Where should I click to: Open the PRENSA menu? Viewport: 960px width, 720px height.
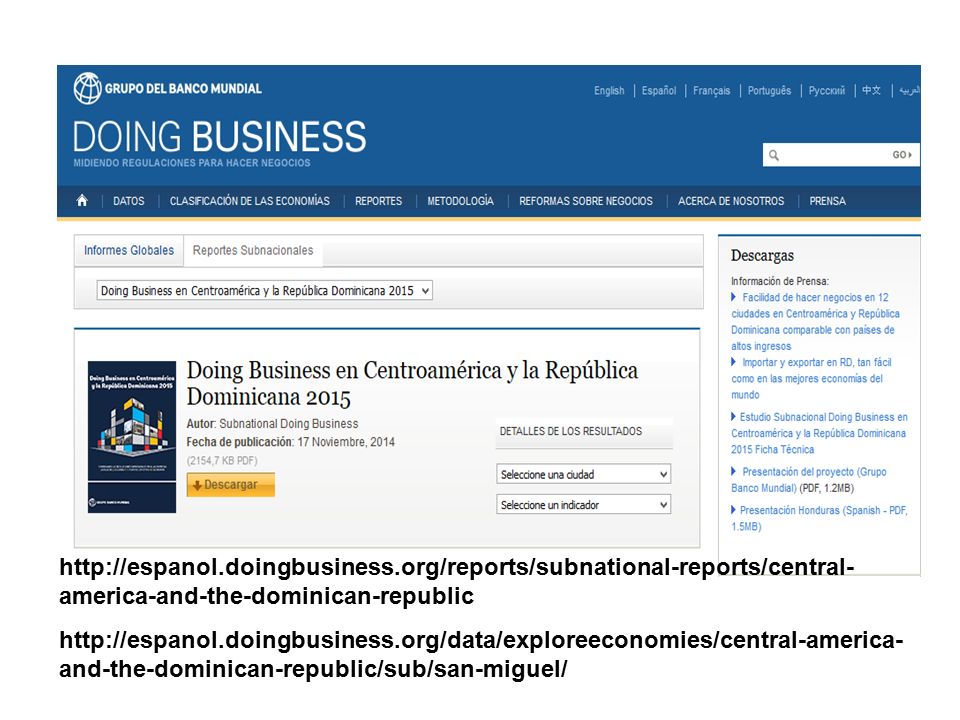(x=827, y=201)
